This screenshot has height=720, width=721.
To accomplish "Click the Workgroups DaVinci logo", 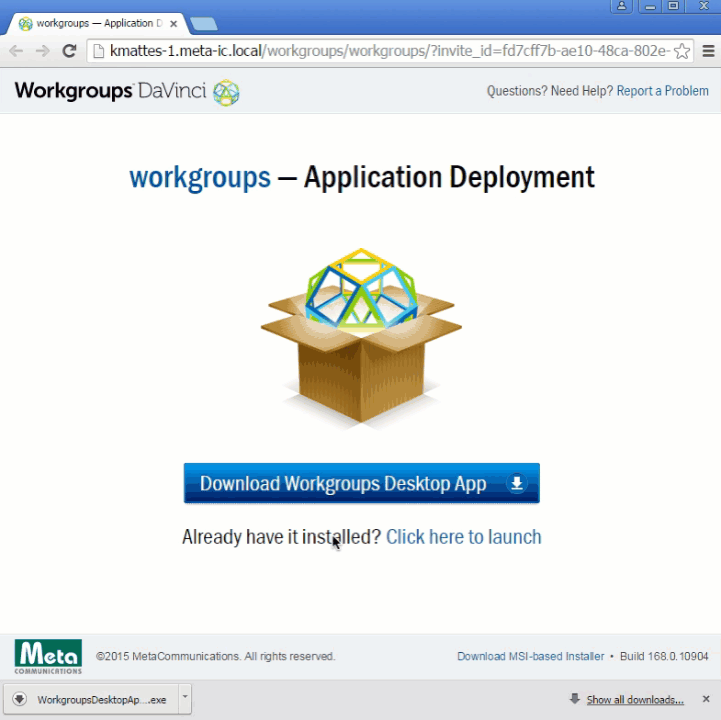I will coord(127,91).
